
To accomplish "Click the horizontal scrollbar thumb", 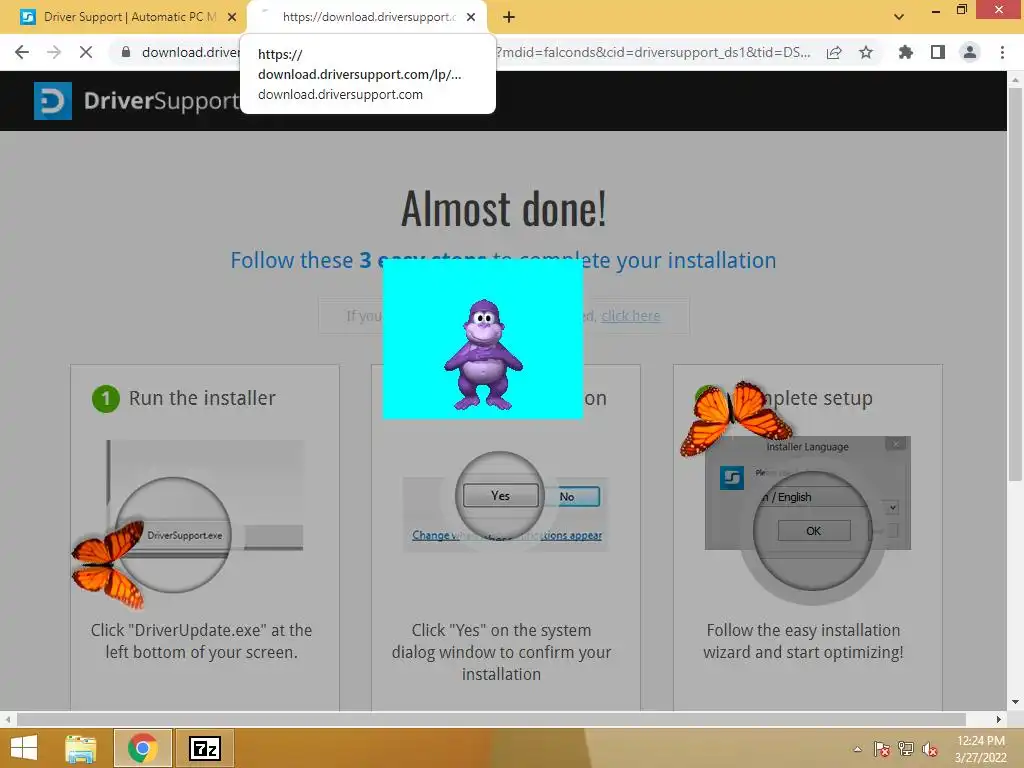I will [491, 719].
